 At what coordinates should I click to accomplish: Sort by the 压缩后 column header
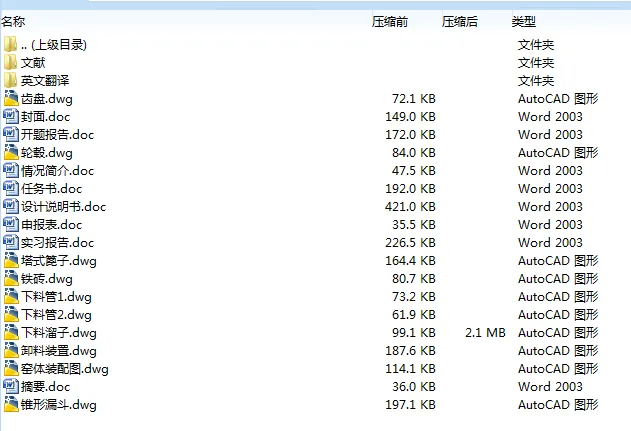click(x=460, y=21)
